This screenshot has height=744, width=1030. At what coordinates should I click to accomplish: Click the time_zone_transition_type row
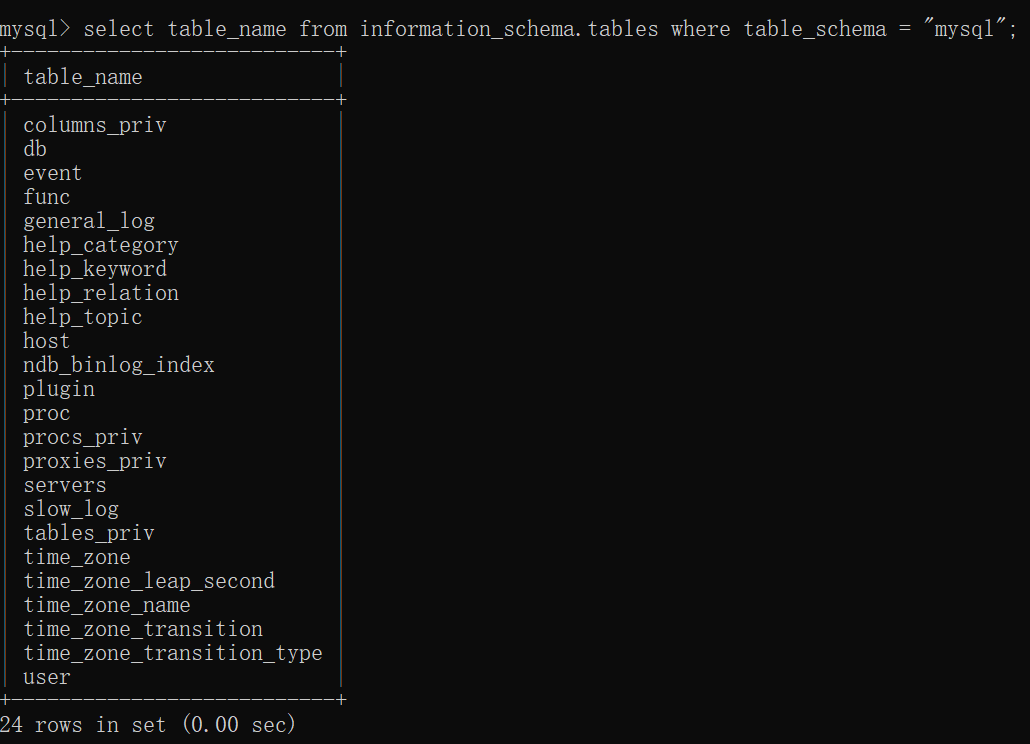[x=173, y=653]
